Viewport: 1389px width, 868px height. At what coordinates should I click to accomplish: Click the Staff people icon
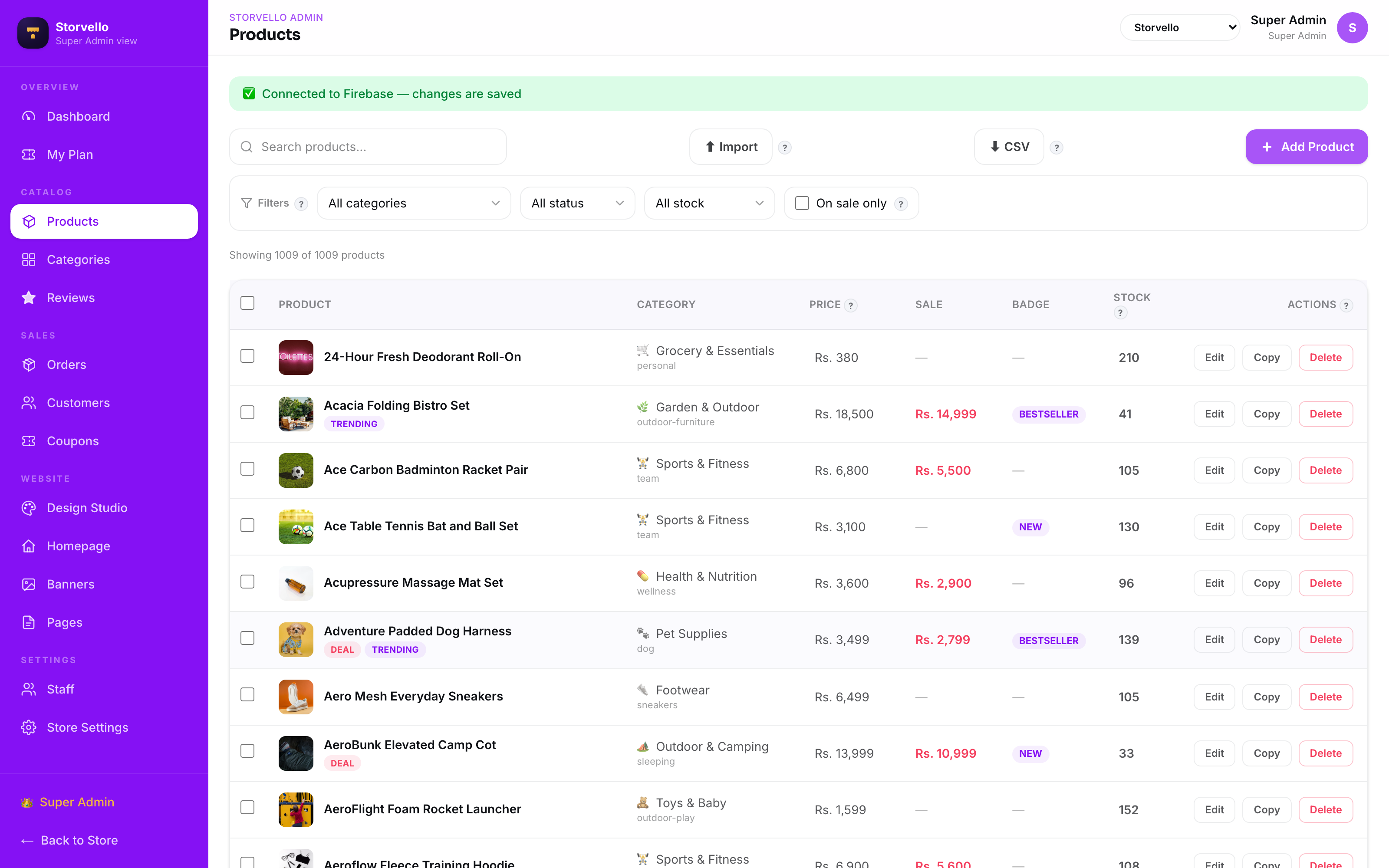coord(29,690)
